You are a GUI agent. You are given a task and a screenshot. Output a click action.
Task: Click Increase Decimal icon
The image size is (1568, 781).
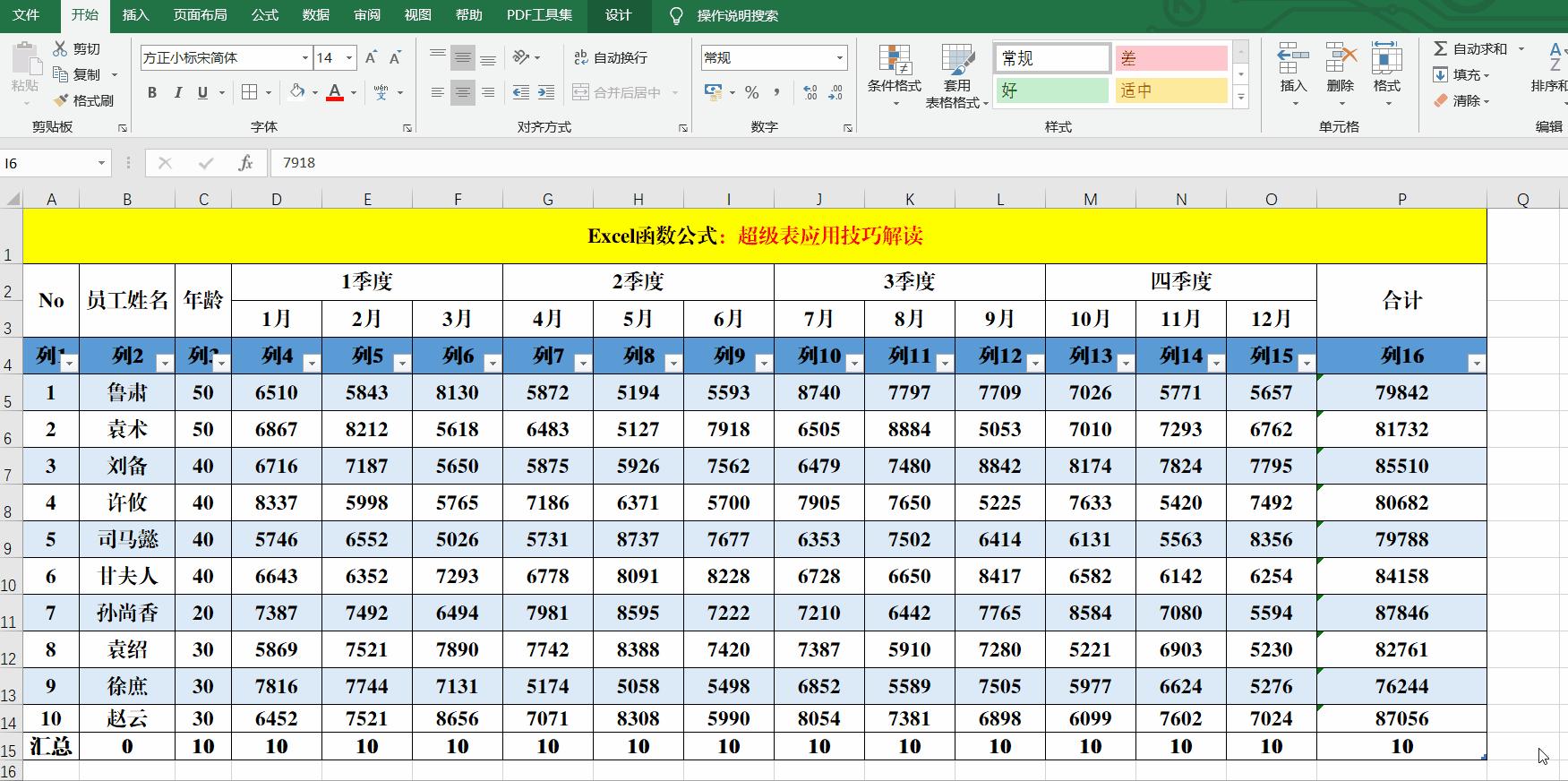tap(810, 92)
